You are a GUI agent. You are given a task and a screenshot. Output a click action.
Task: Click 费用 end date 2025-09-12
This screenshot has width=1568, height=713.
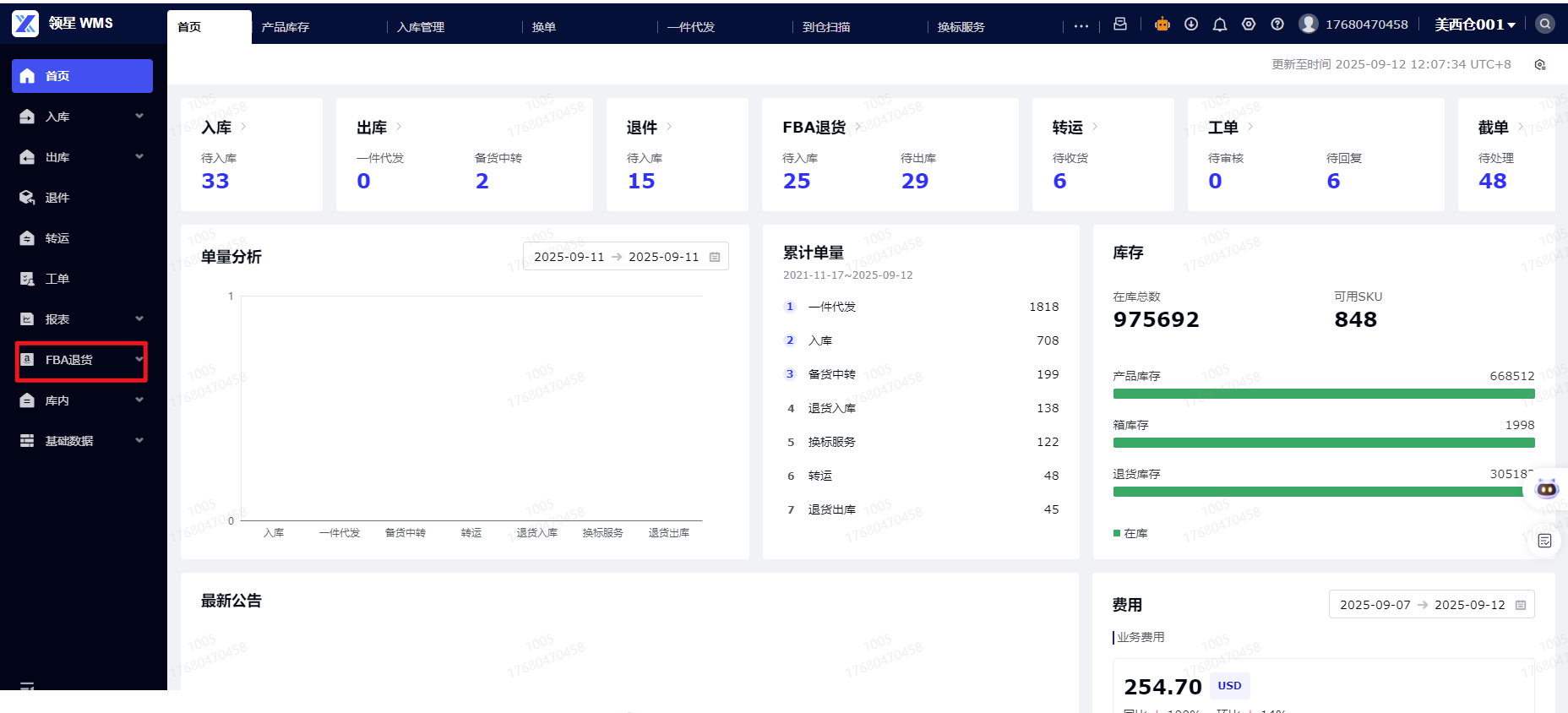pyautogui.click(x=1470, y=605)
